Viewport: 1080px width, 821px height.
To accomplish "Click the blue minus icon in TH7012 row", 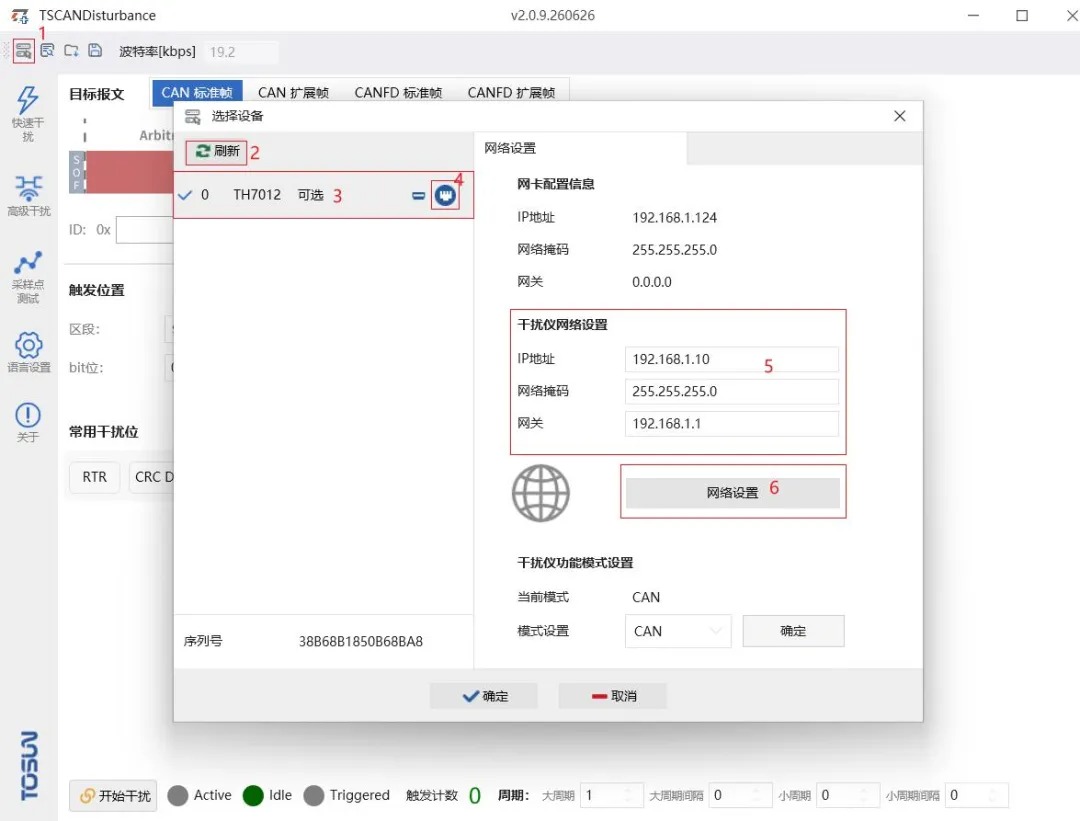I will point(418,196).
